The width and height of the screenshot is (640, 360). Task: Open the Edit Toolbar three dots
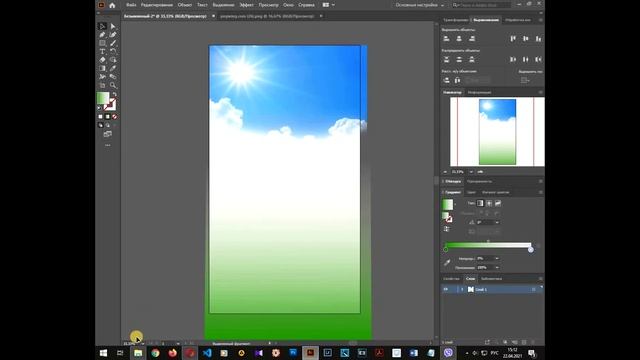point(108,145)
